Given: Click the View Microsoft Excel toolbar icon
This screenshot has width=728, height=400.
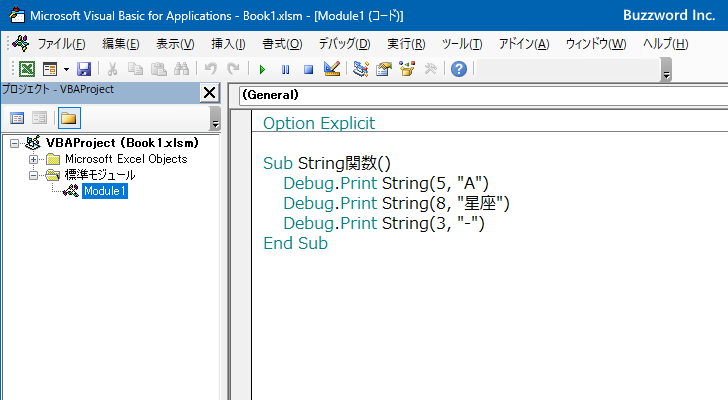Looking at the screenshot, I should [x=26, y=69].
